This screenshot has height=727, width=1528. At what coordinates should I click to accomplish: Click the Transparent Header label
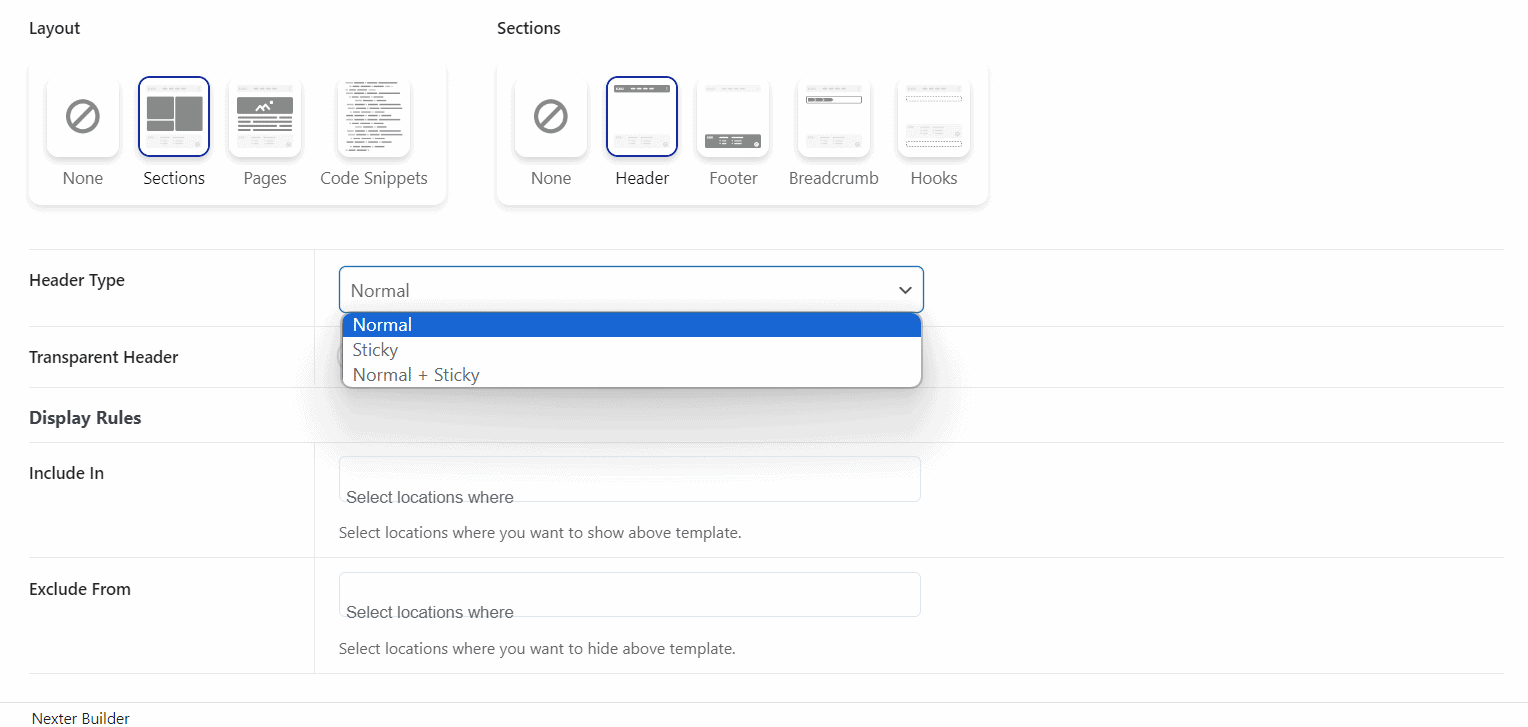(x=104, y=357)
